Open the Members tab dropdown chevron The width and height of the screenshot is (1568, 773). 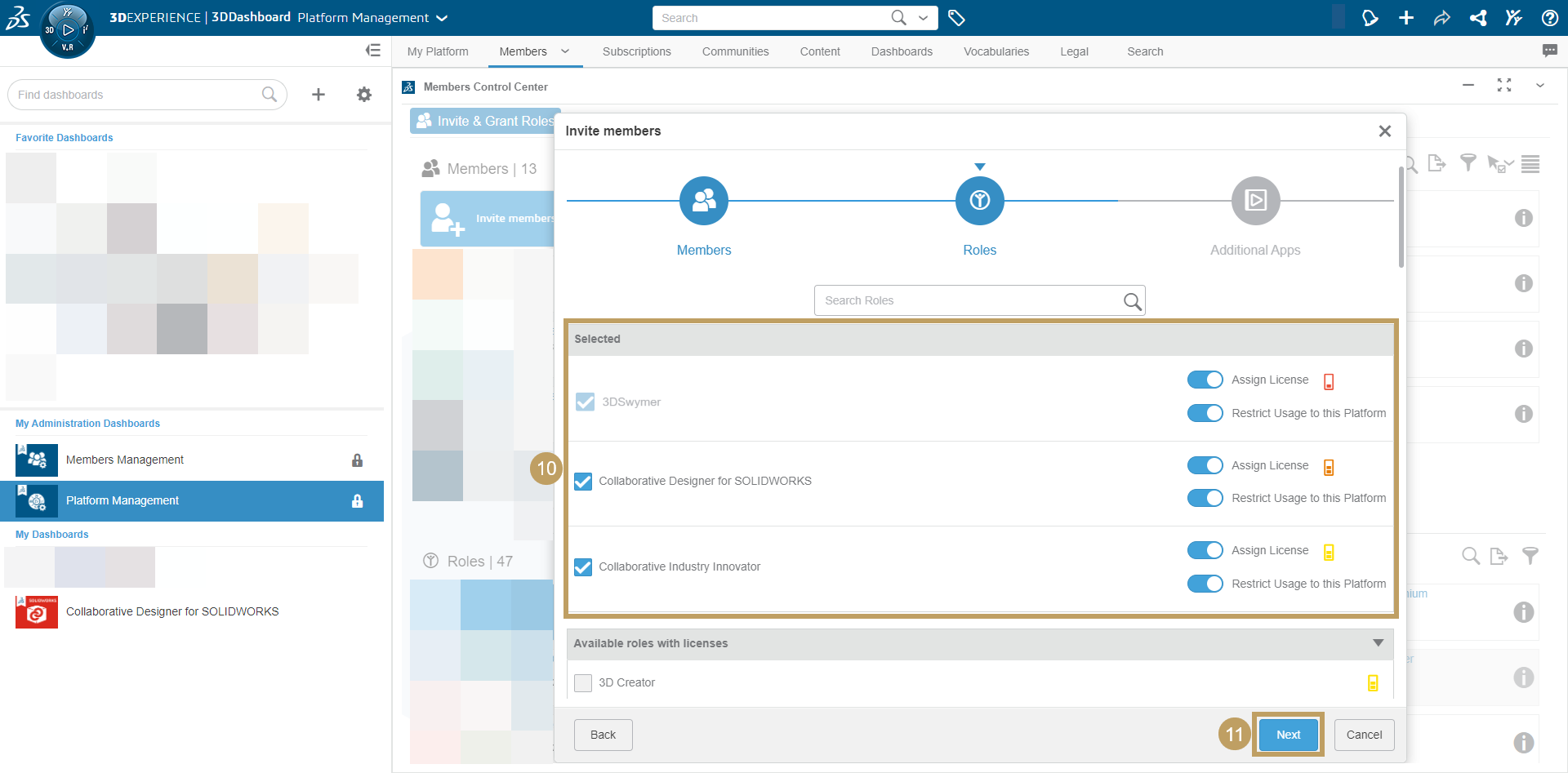coord(565,51)
